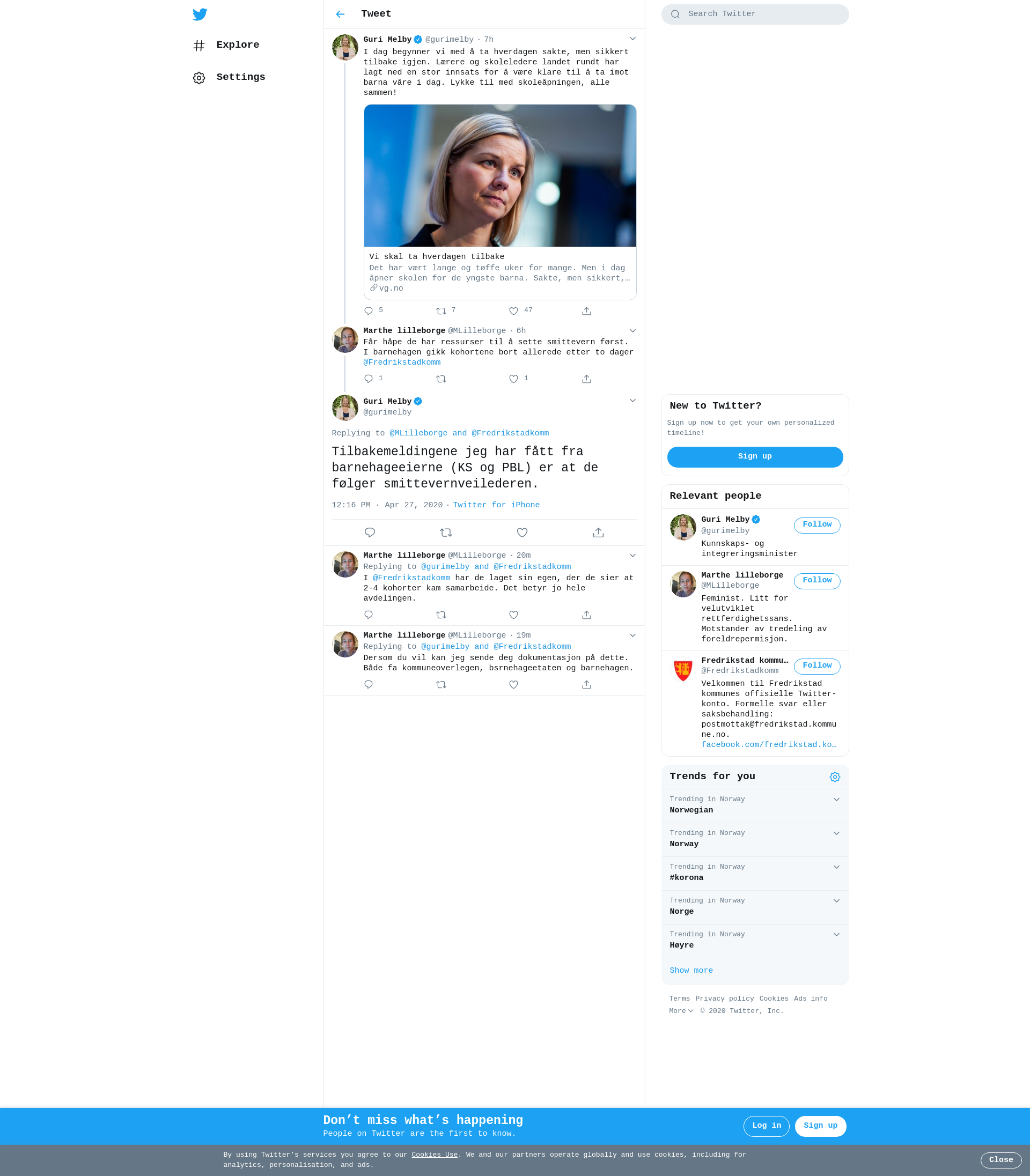Open the #korona trend
Image resolution: width=1030 pixels, height=1176 pixels.
[x=686, y=878]
